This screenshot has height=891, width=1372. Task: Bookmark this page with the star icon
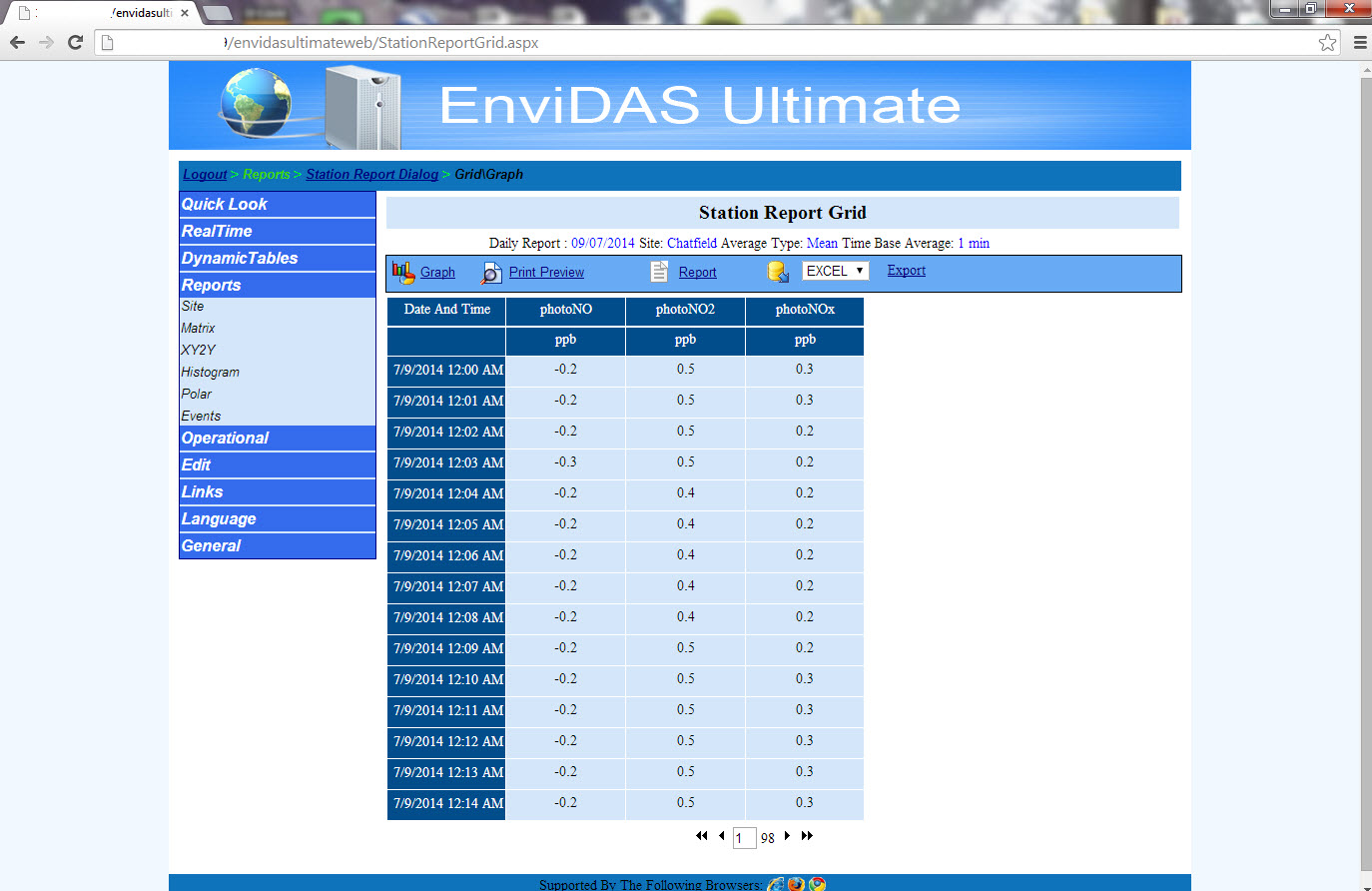click(x=1327, y=42)
